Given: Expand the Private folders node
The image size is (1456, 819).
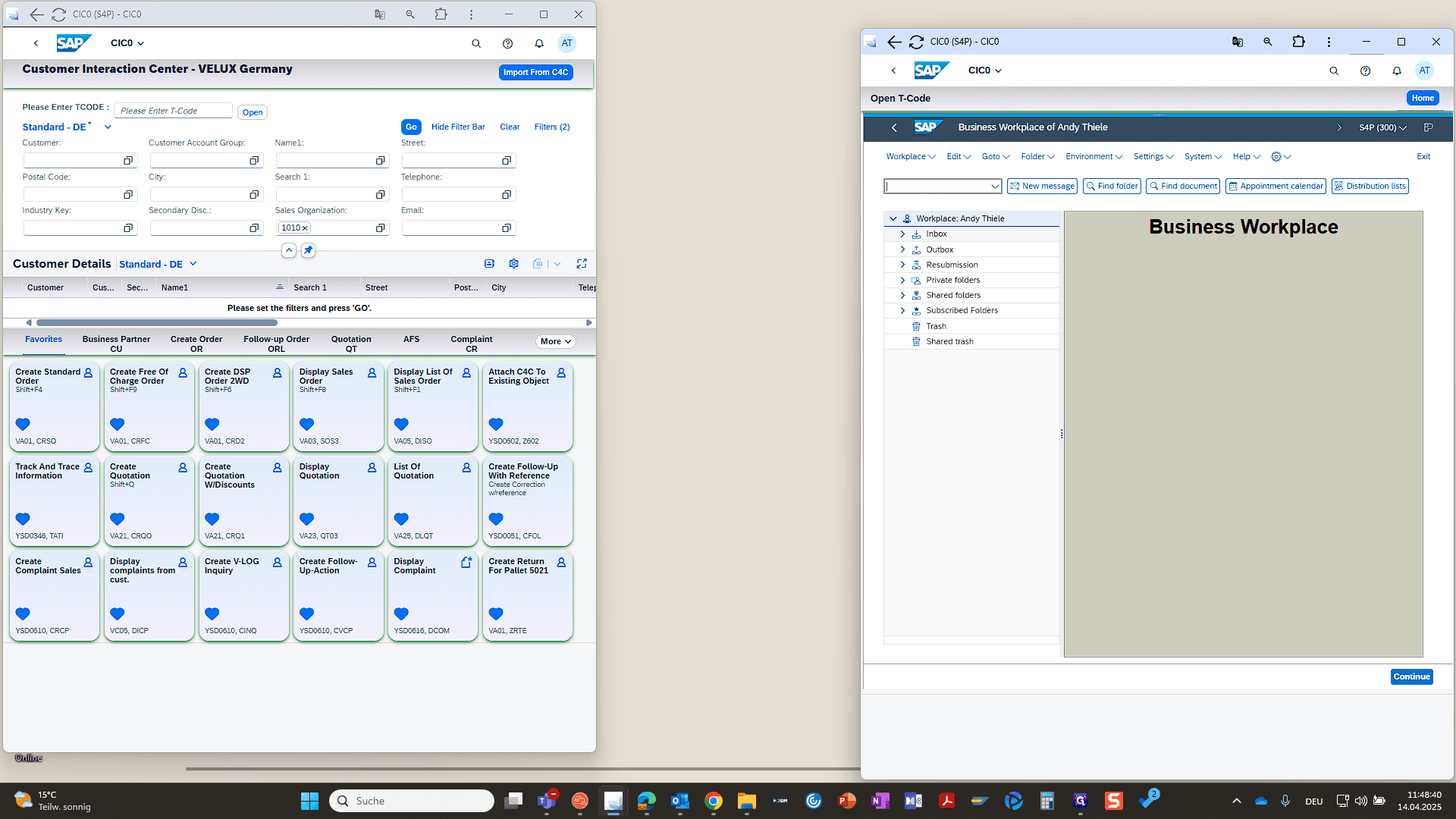Looking at the screenshot, I should (902, 281).
